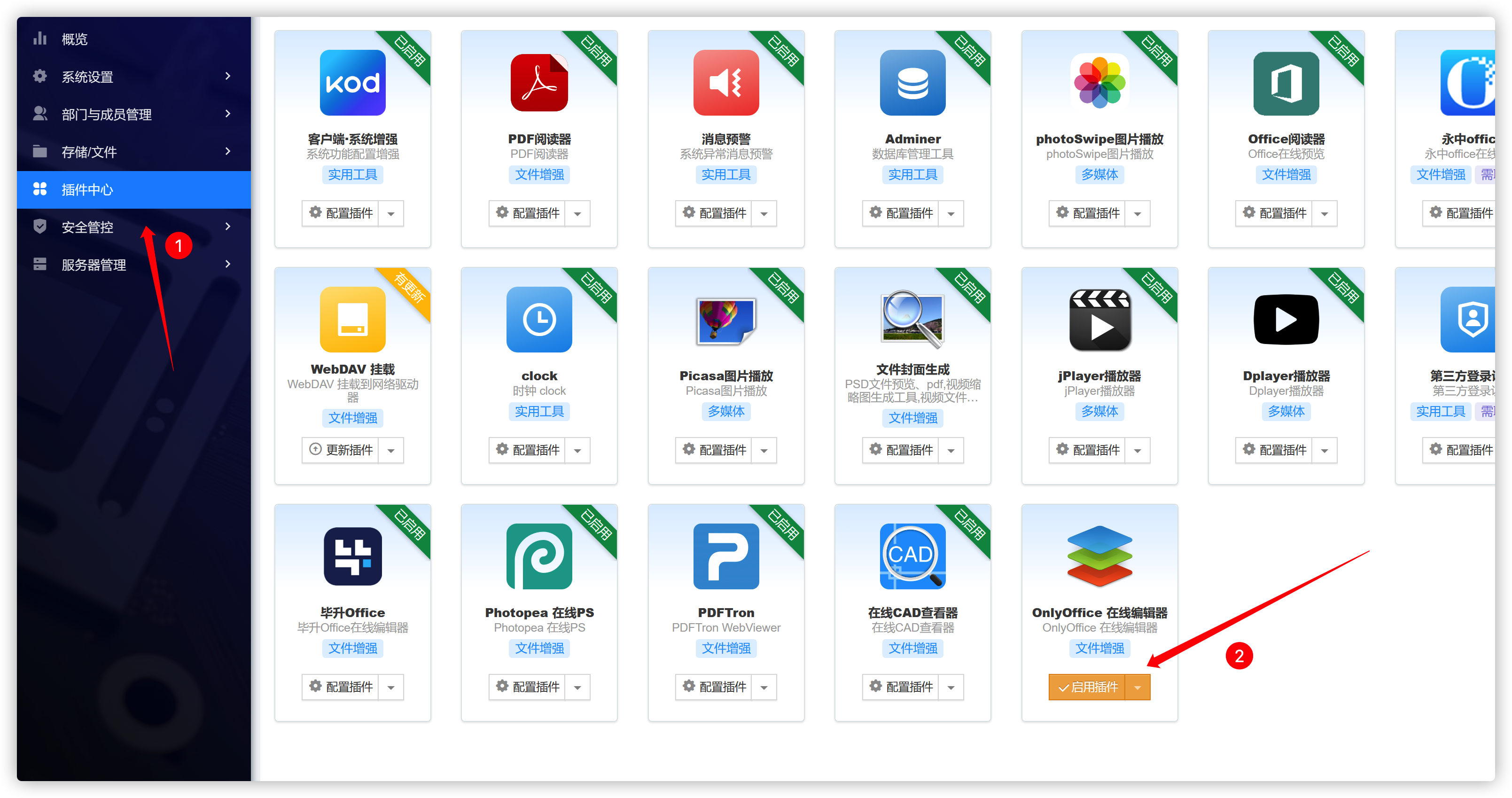Open dropdown beside PDFTron configure button
The height and width of the screenshot is (798, 1512).
(764, 687)
